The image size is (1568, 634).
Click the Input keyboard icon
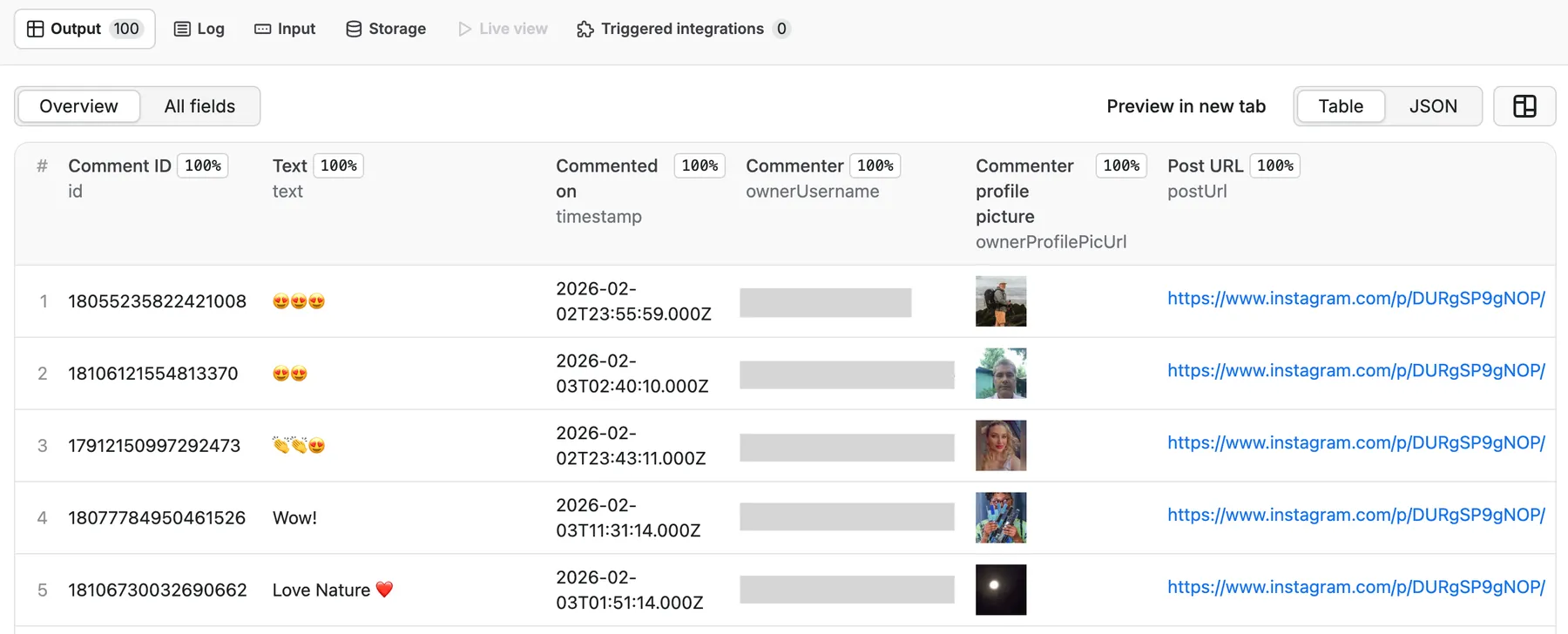pyautogui.click(x=262, y=29)
